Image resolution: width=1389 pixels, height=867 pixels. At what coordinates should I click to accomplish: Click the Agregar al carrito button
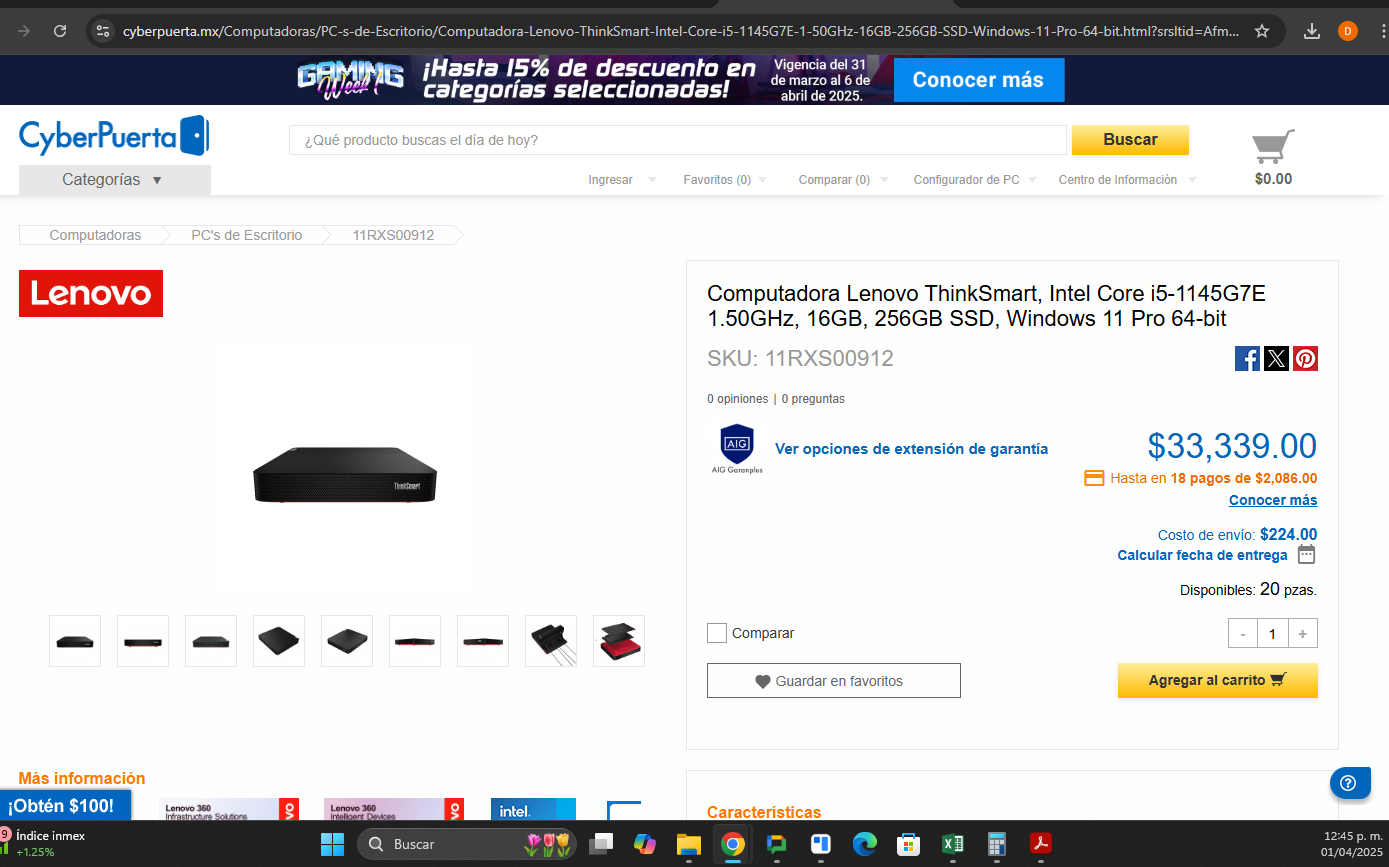1217,680
